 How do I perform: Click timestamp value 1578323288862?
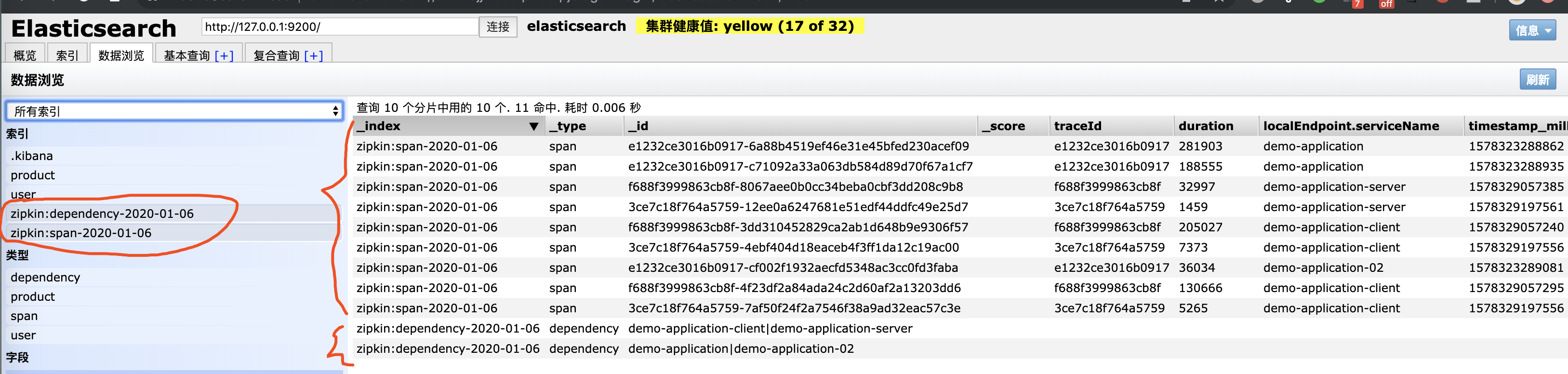point(1515,146)
